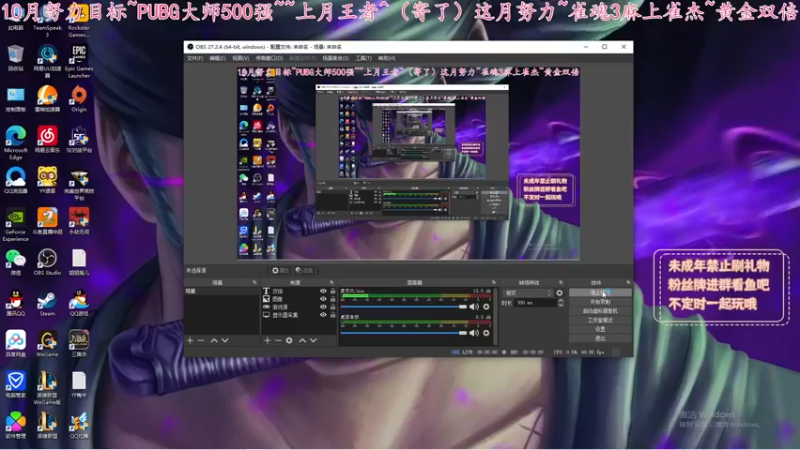The height and width of the screenshot is (450, 800).
Task: Open the Scene Collection (场景集合) menu
Action: click(x=336, y=58)
